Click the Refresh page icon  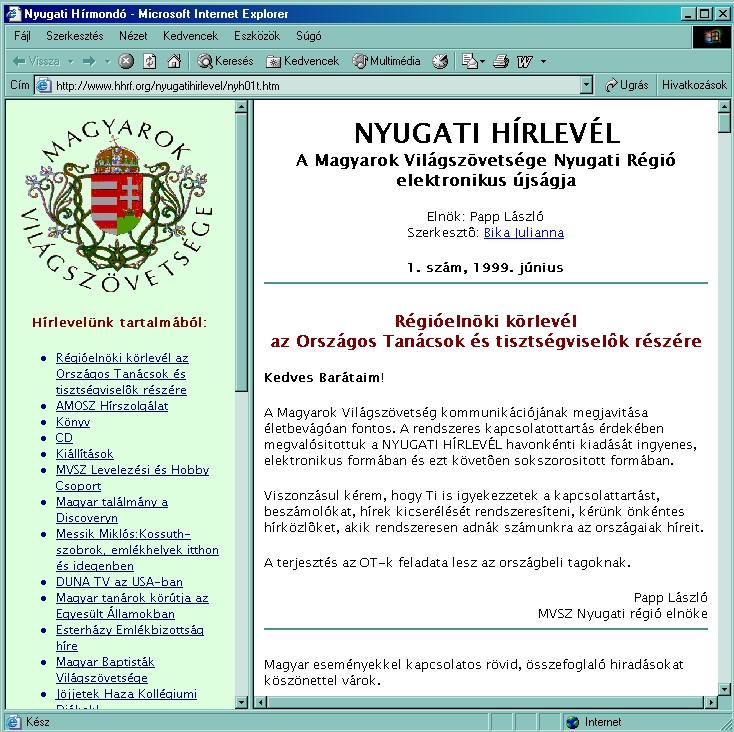point(149,61)
